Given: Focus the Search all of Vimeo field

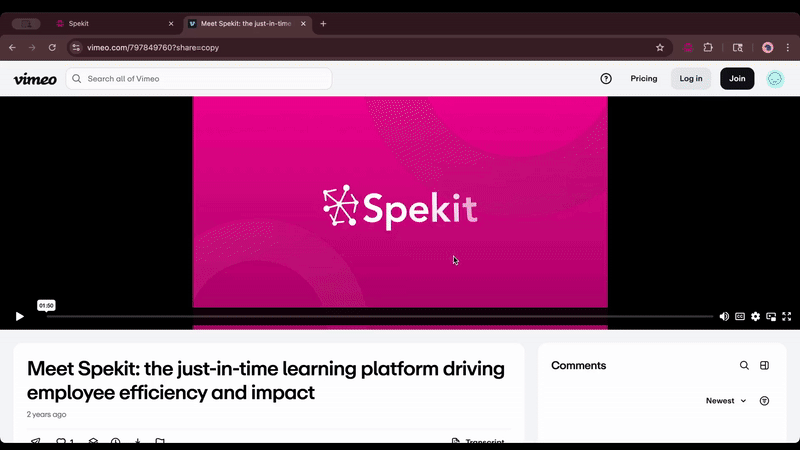Looking at the screenshot, I should coord(200,79).
